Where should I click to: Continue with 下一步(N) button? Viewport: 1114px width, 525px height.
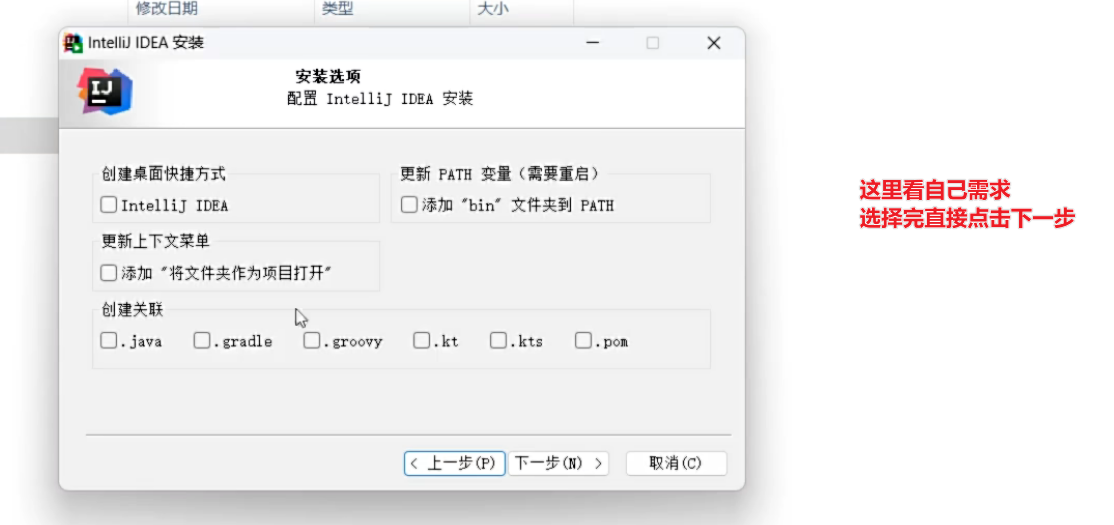tap(559, 463)
